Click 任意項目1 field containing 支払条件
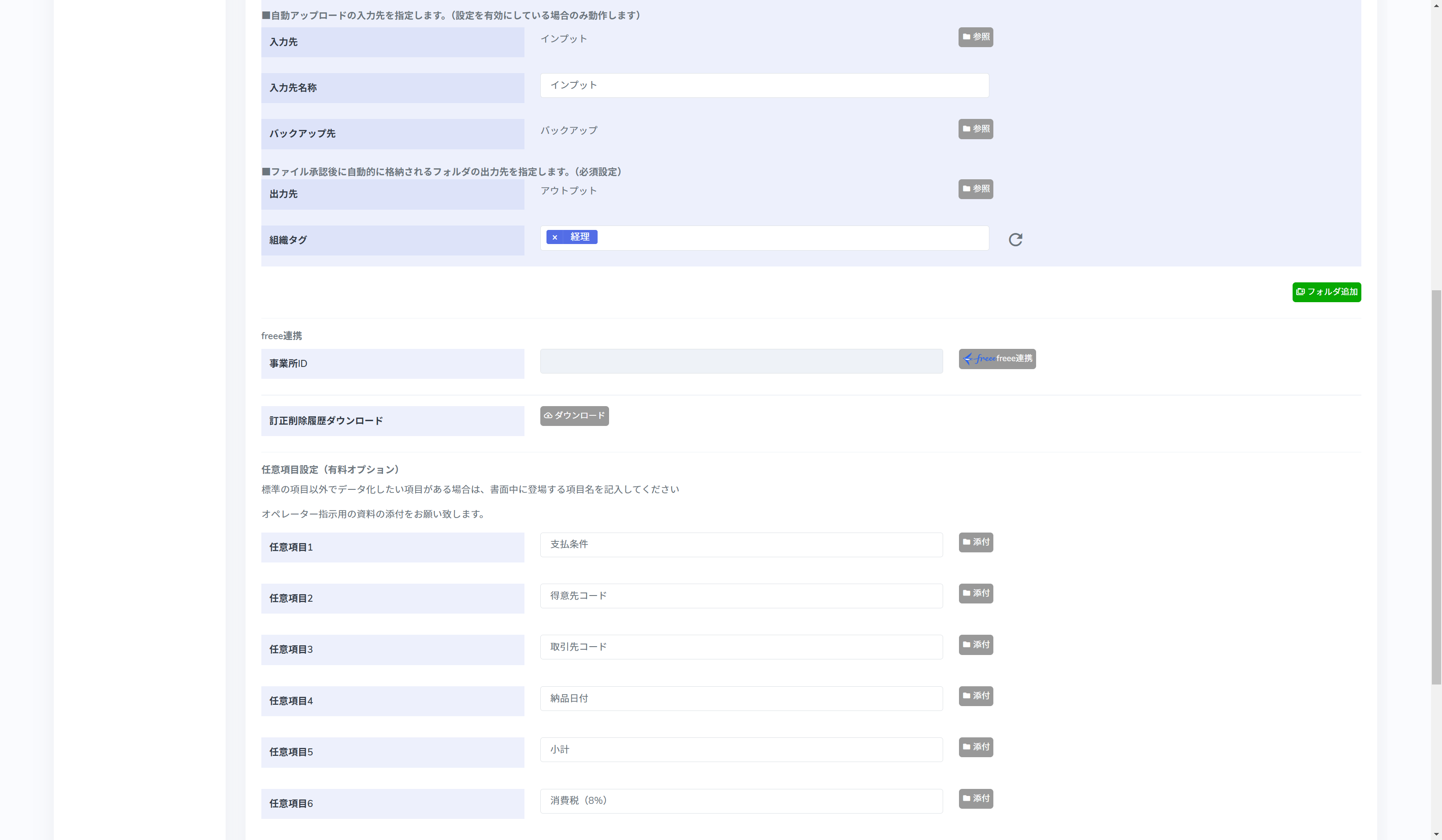 tap(741, 544)
